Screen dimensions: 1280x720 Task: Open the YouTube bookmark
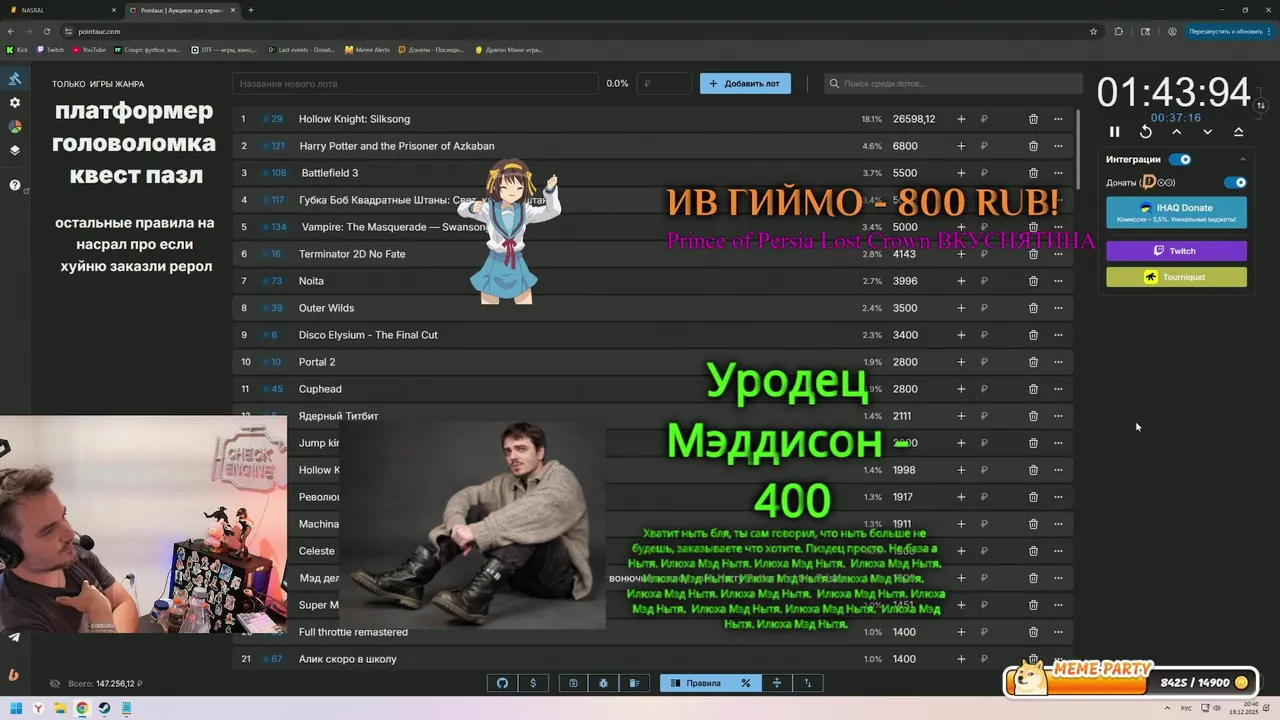(x=89, y=49)
